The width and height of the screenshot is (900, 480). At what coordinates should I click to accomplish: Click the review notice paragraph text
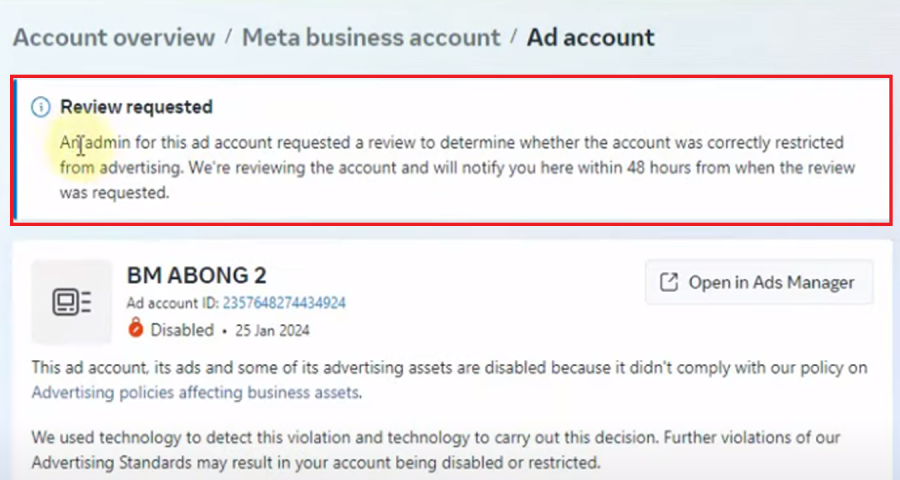click(x=457, y=168)
